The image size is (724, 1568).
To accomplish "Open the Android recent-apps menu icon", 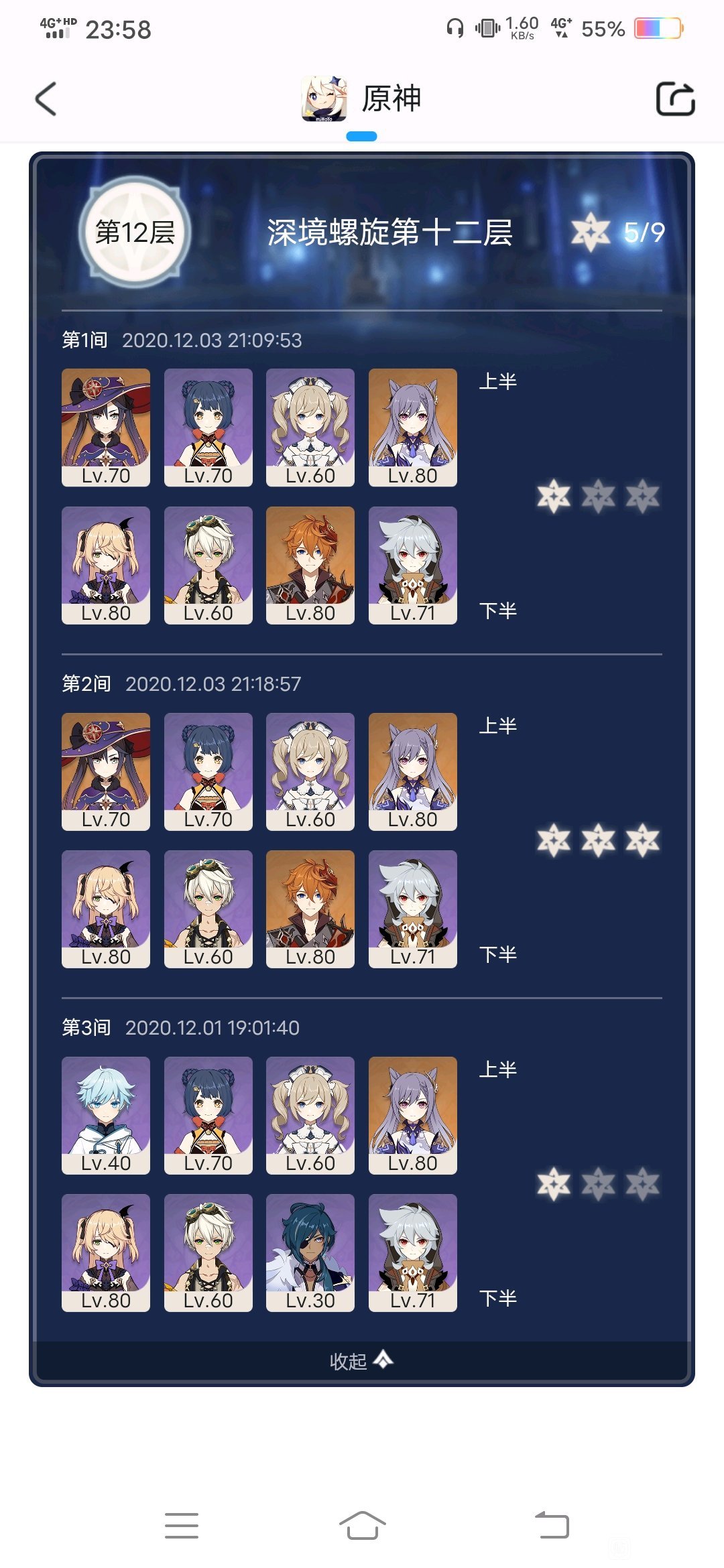I will click(x=182, y=1526).
